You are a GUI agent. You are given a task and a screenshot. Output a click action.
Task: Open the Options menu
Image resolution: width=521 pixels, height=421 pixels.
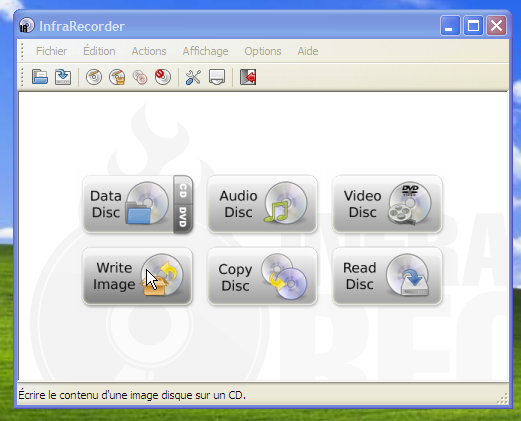point(263,51)
